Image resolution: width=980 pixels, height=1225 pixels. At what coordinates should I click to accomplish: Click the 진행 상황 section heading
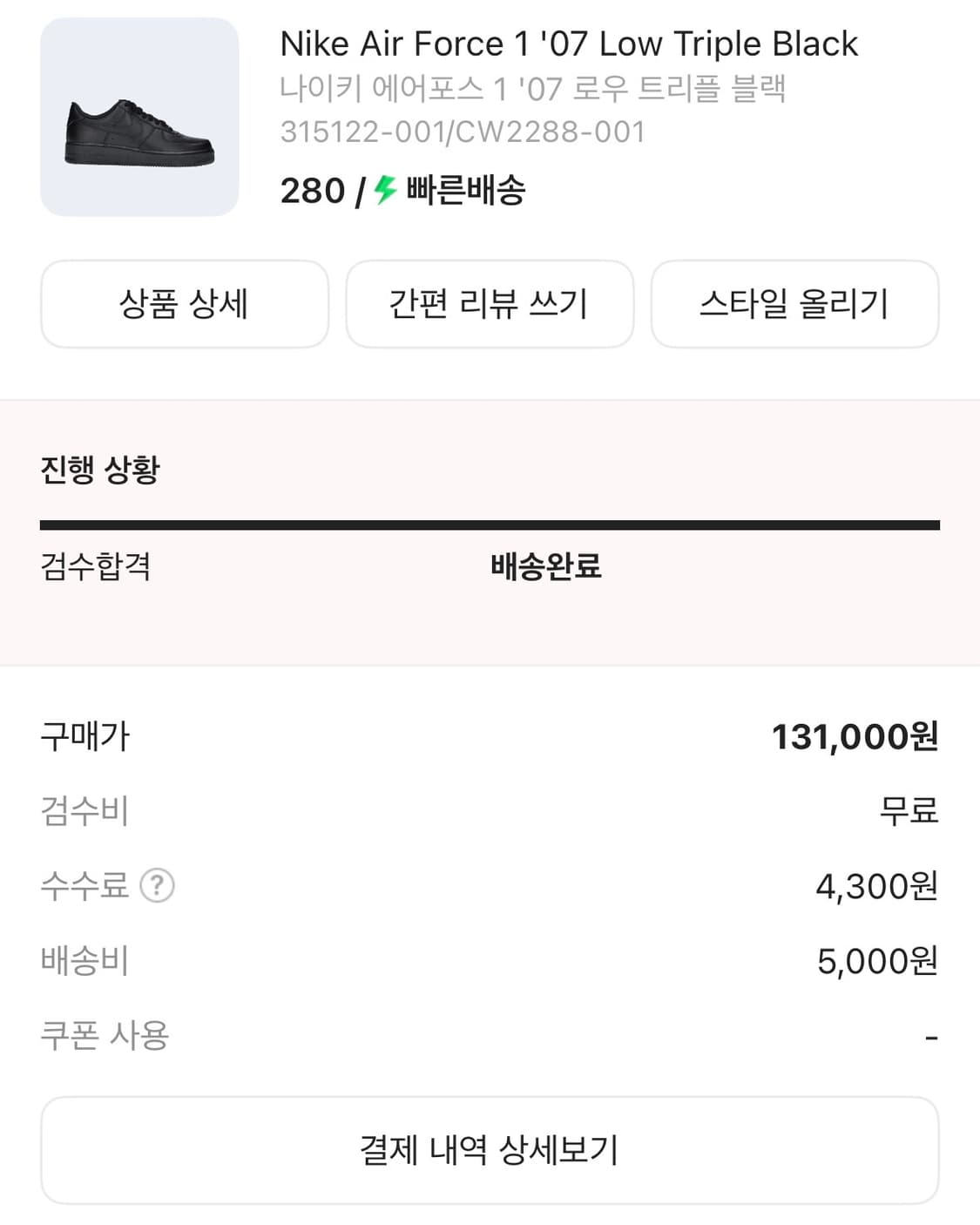[100, 470]
